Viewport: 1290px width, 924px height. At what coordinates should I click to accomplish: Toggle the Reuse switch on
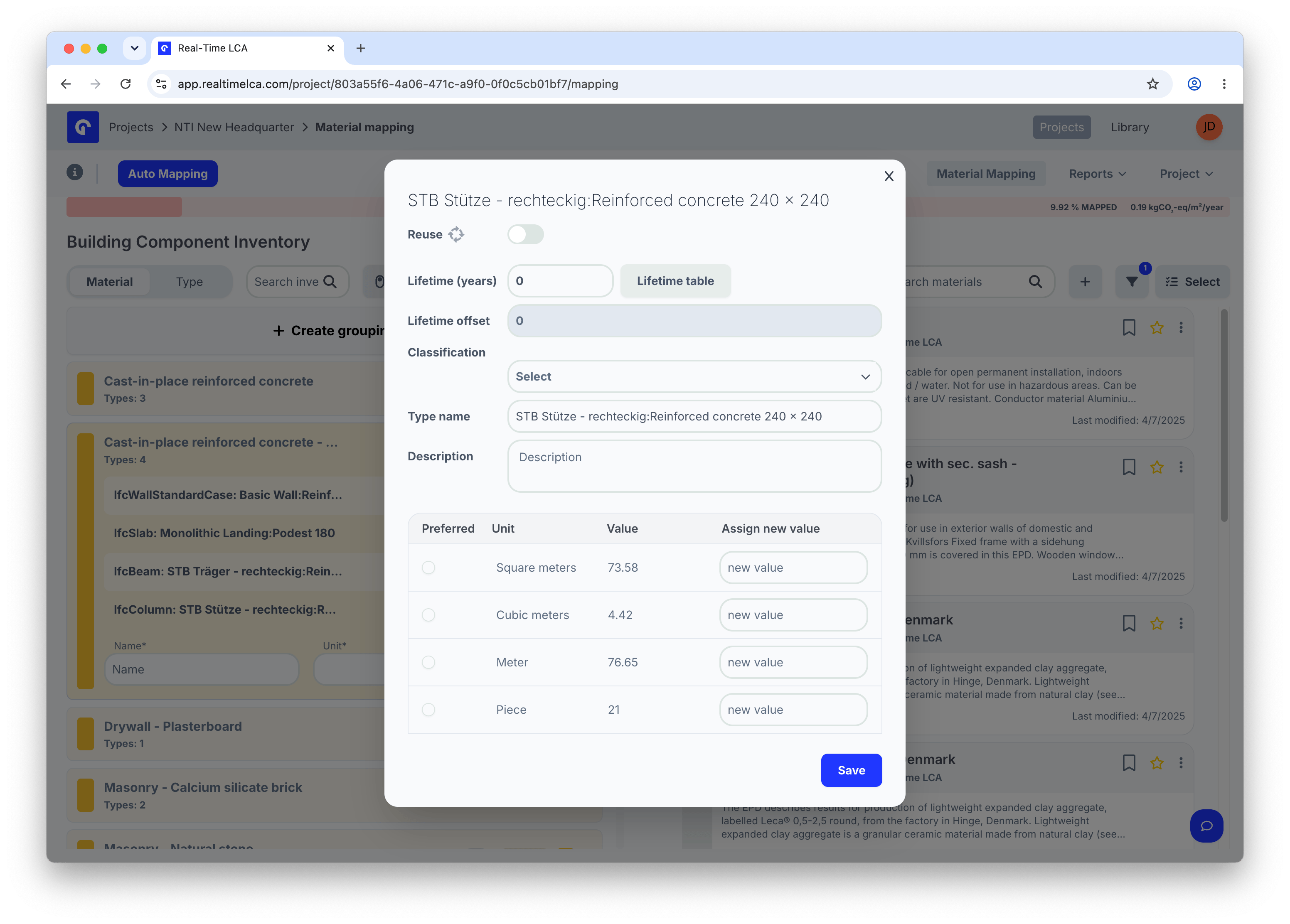pos(526,234)
